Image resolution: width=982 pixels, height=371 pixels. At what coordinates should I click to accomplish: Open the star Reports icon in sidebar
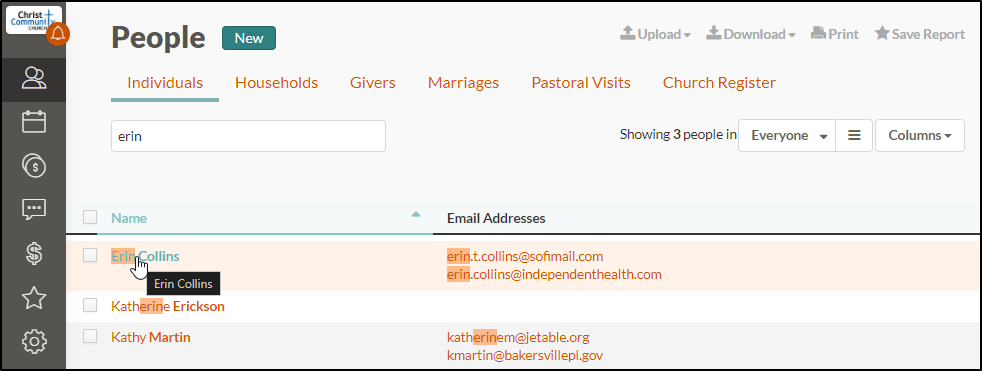(34, 298)
